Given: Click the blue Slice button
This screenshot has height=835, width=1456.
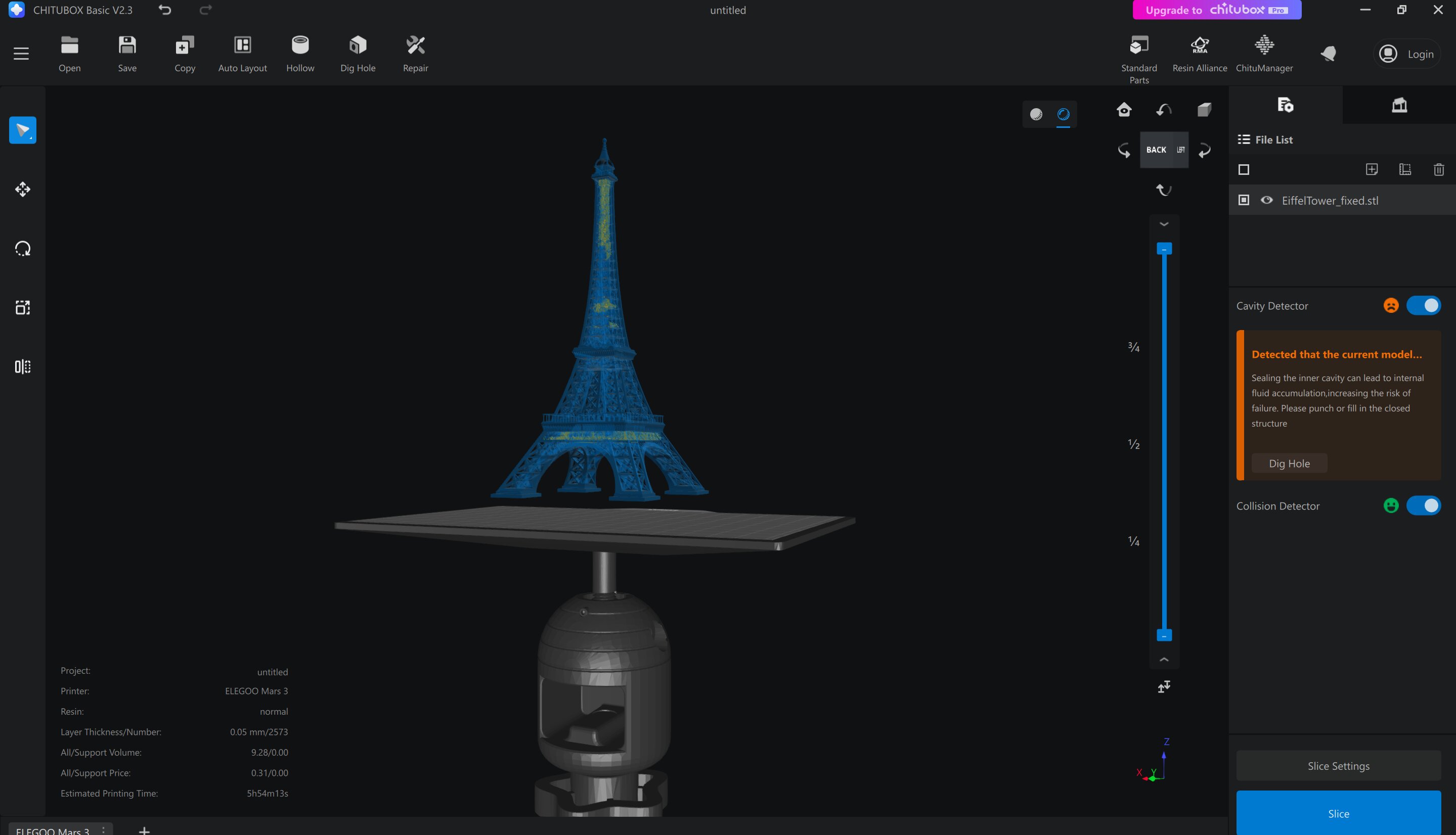Looking at the screenshot, I should [1338, 813].
